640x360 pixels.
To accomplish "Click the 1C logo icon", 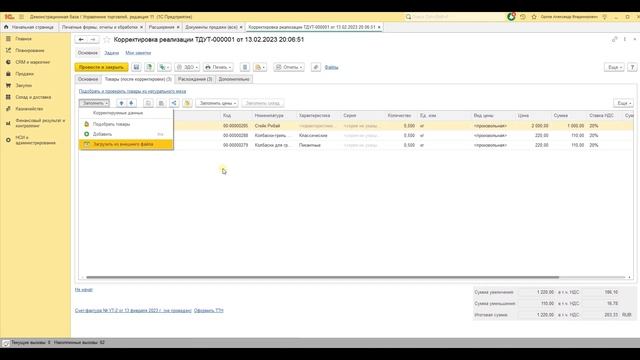I will point(9,17).
